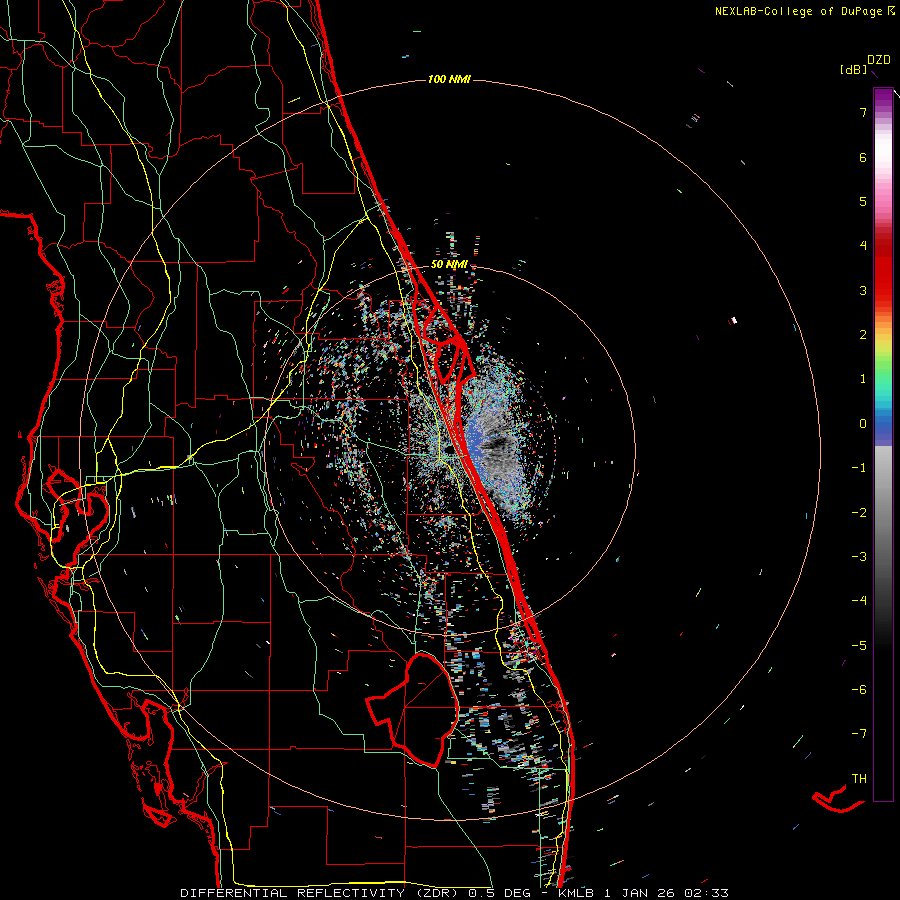This screenshot has width=900, height=900.
Task: Click the 5 value on the color scale
Action: click(863, 201)
